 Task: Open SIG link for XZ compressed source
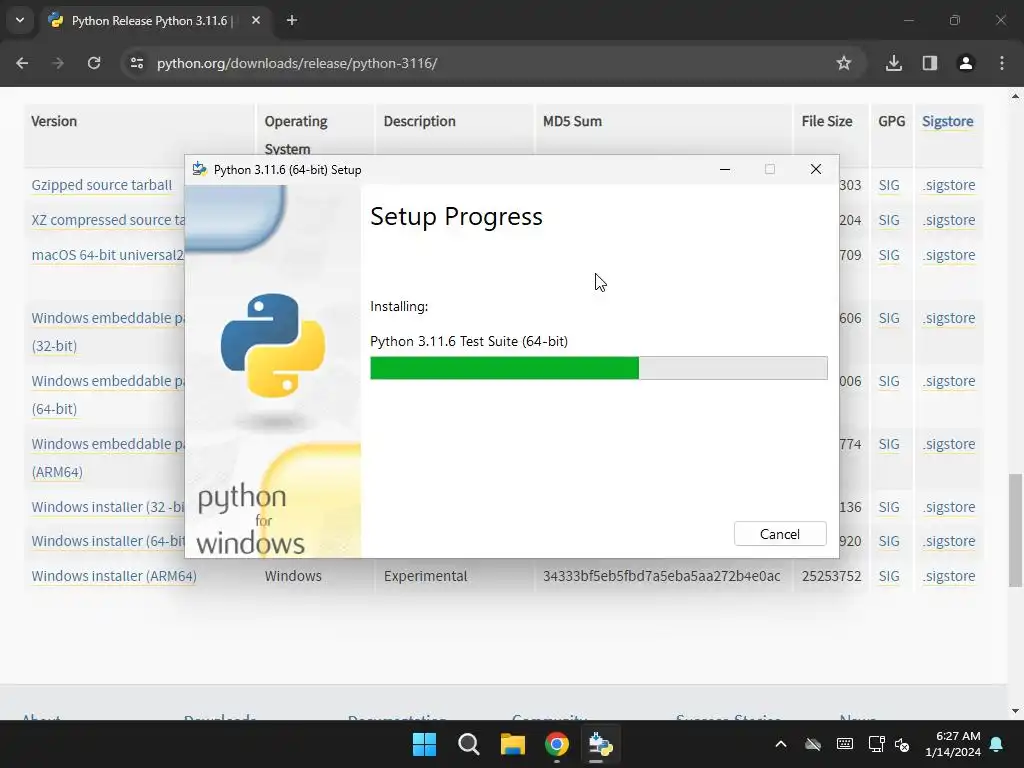pyautogui.click(x=889, y=220)
